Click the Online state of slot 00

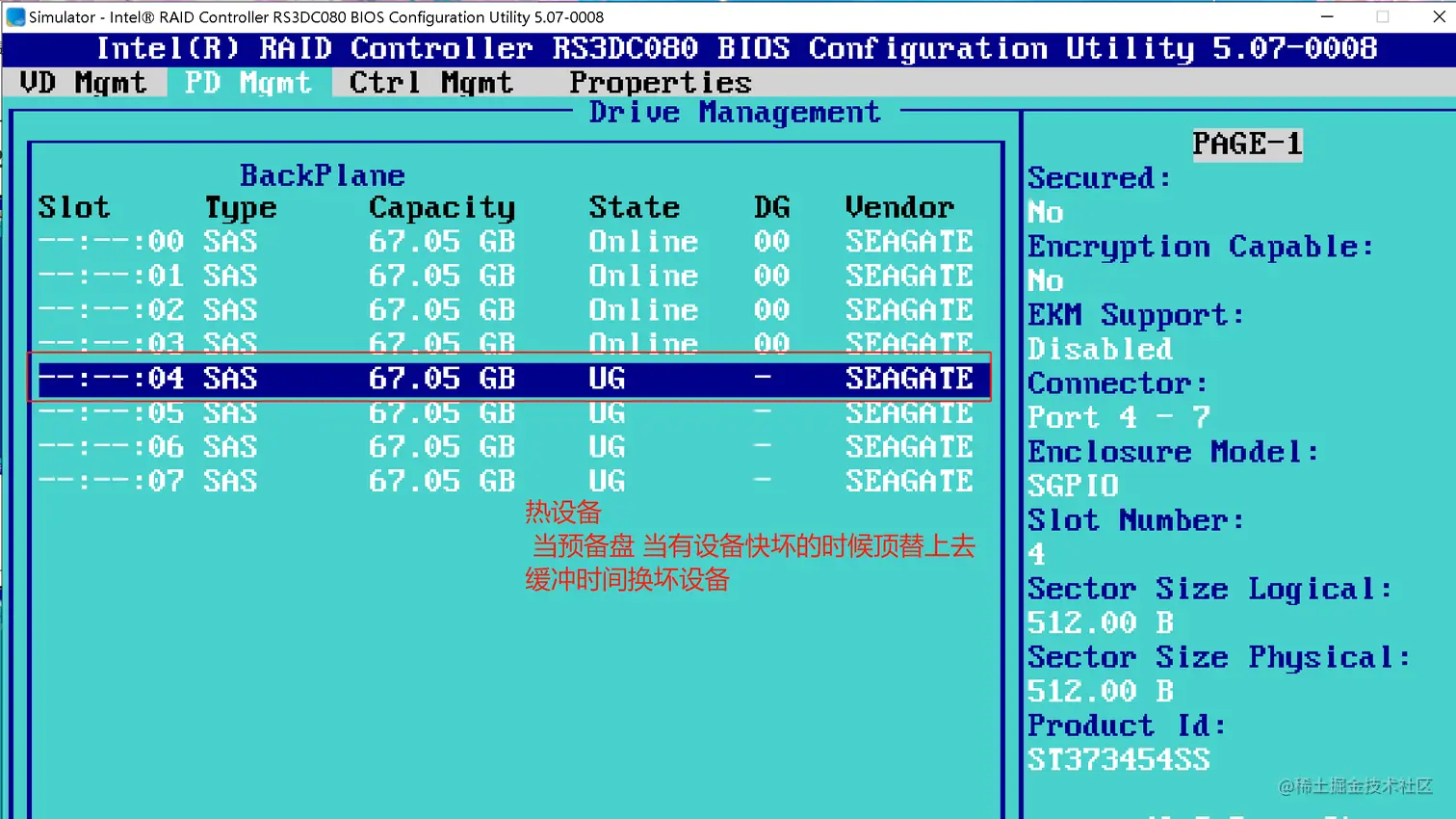pyautogui.click(x=643, y=241)
